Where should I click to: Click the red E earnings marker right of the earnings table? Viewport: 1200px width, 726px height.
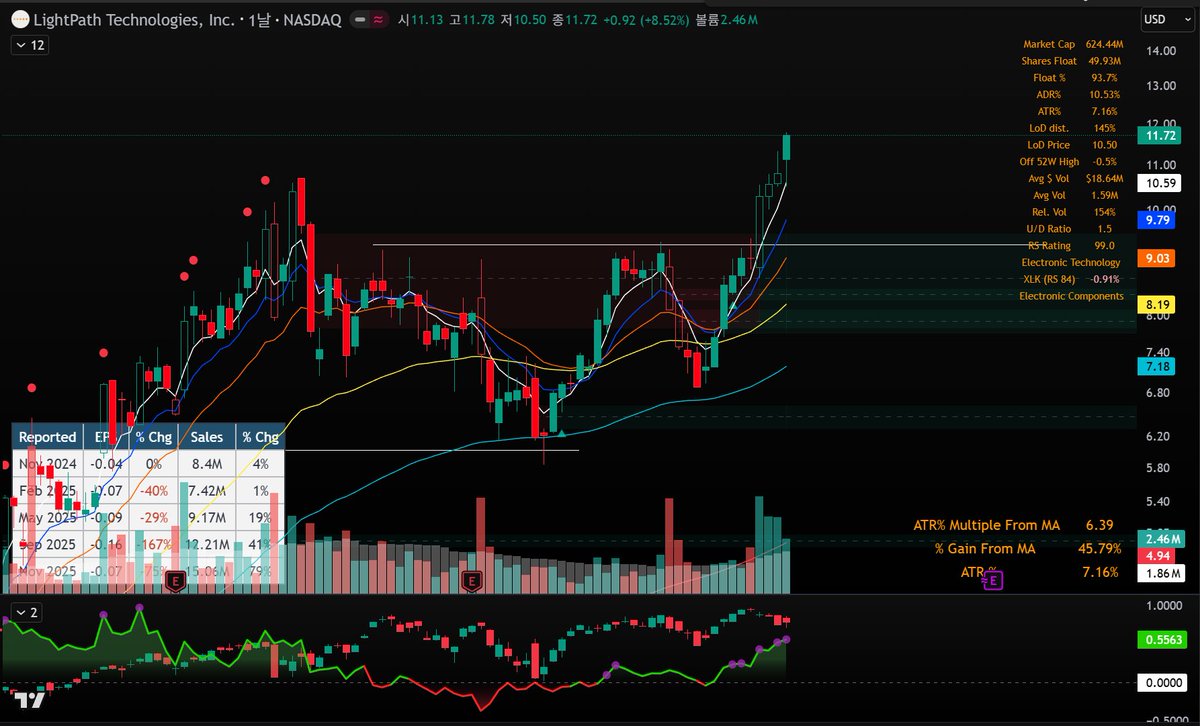point(472,579)
